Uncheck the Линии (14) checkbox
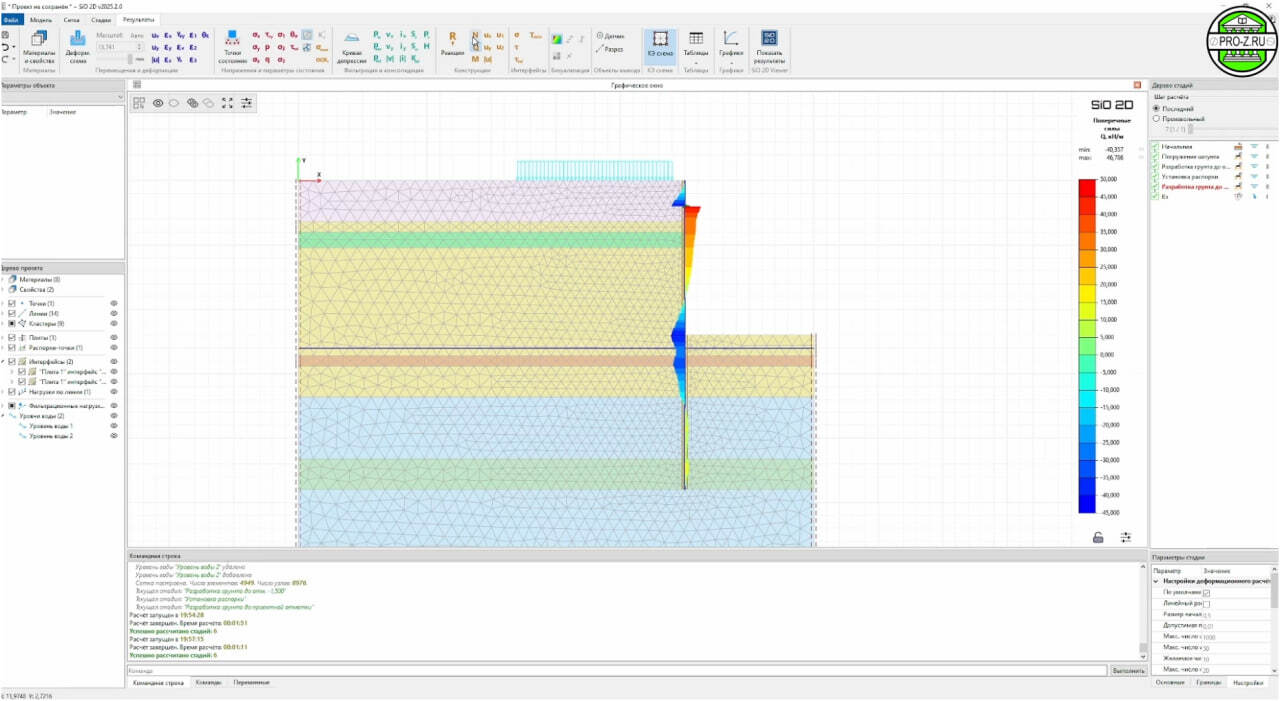Screen dimensions: 1280x701 click(x=12, y=313)
